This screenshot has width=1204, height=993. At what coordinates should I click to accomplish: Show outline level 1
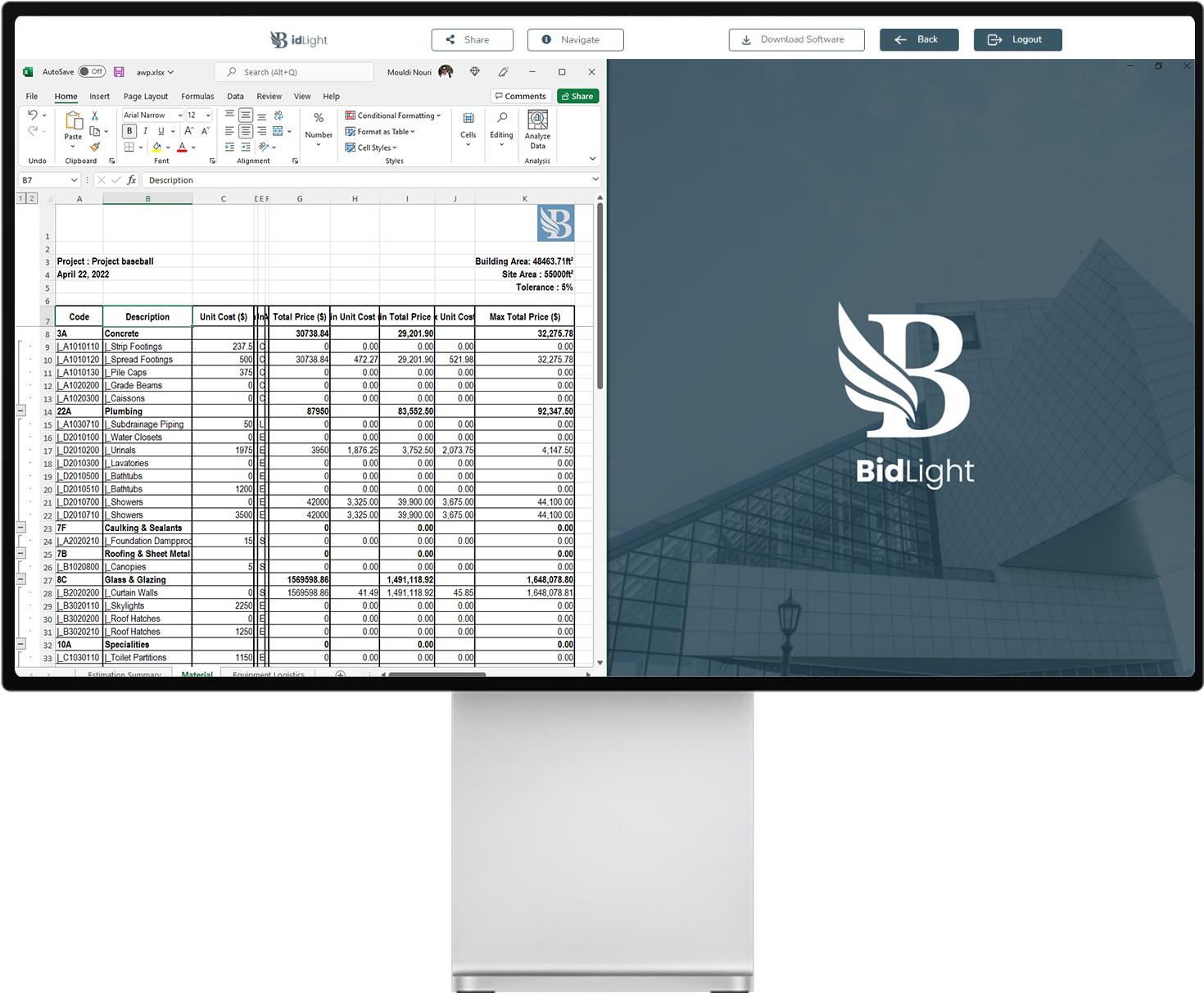click(21, 198)
